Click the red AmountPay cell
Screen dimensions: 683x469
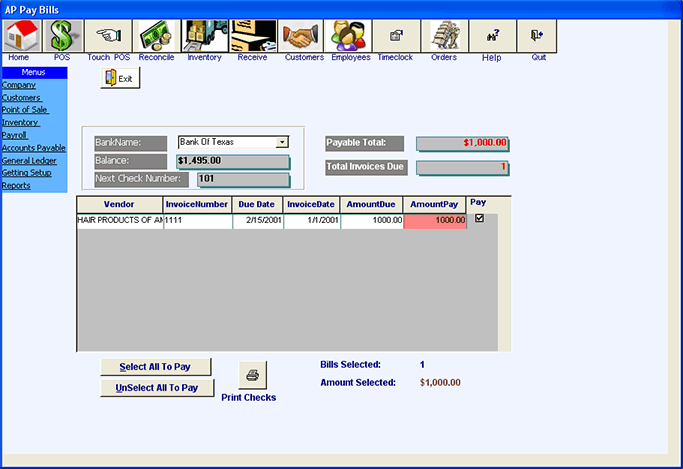tap(435, 221)
